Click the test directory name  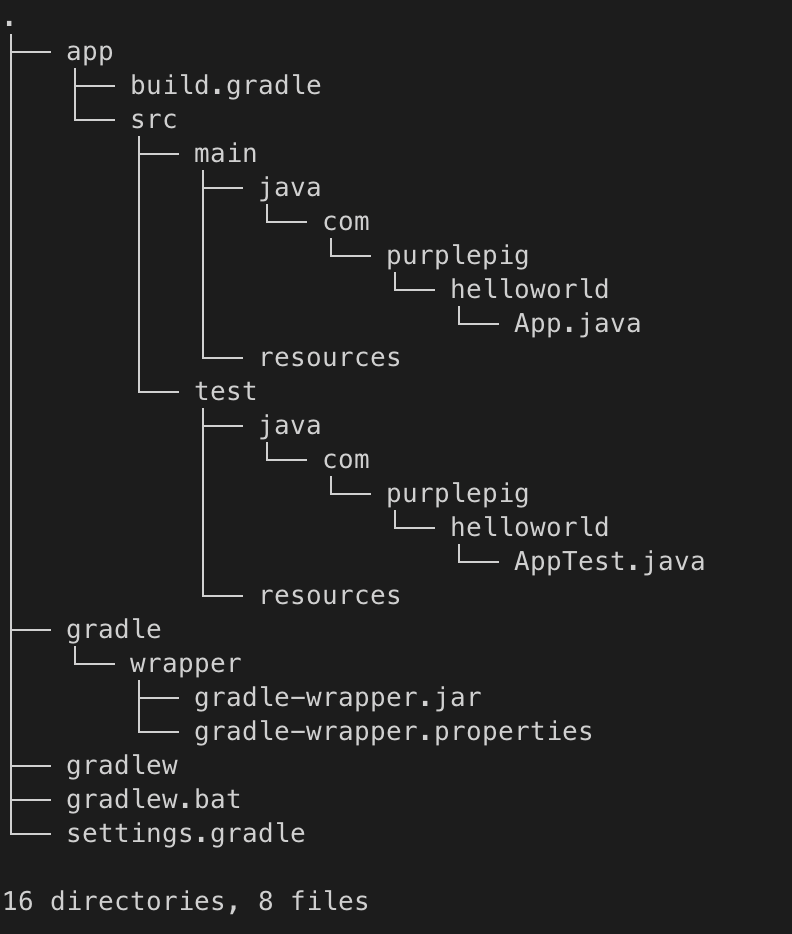[x=226, y=391]
